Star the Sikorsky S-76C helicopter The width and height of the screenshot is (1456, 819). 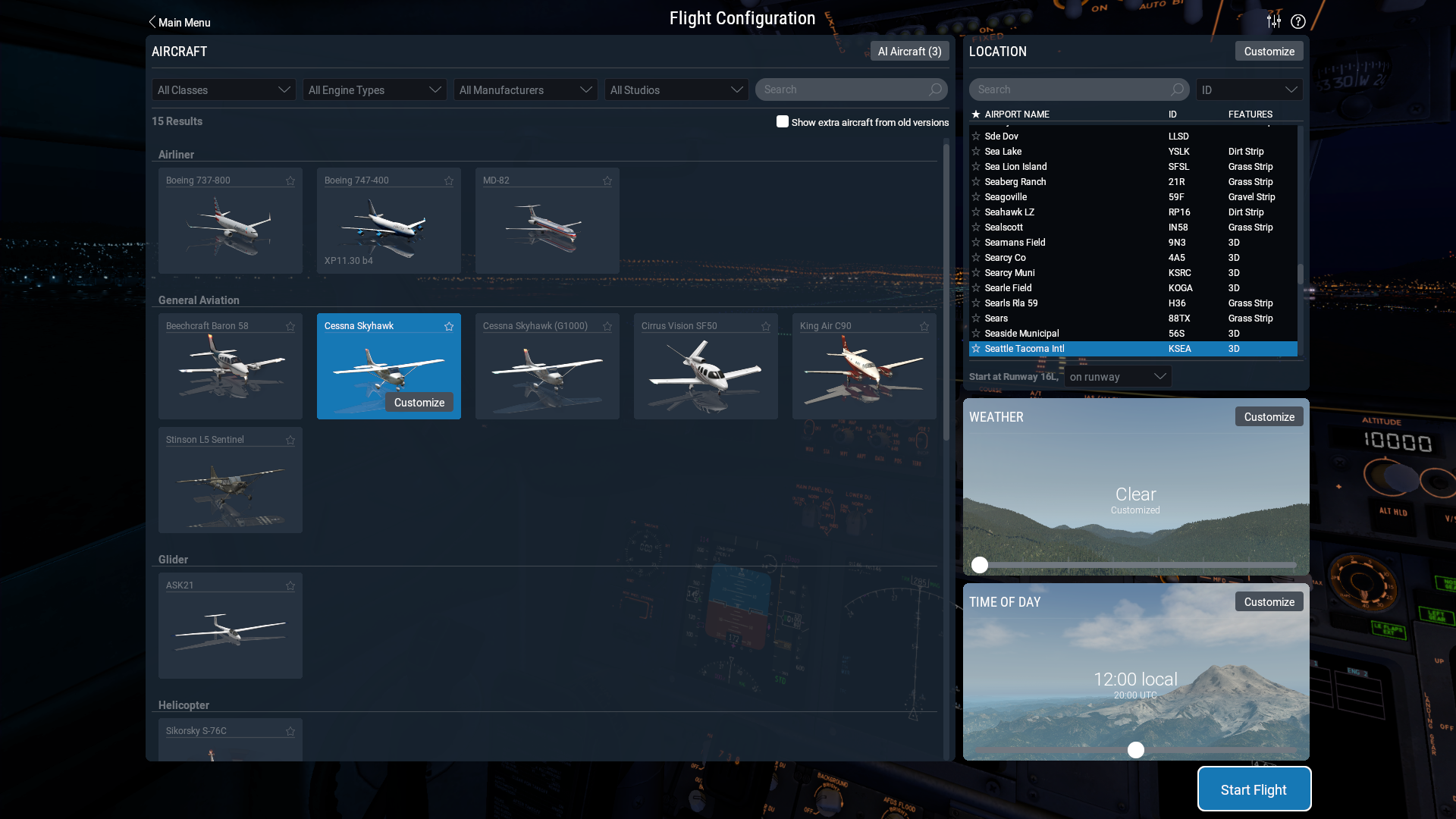tap(290, 731)
